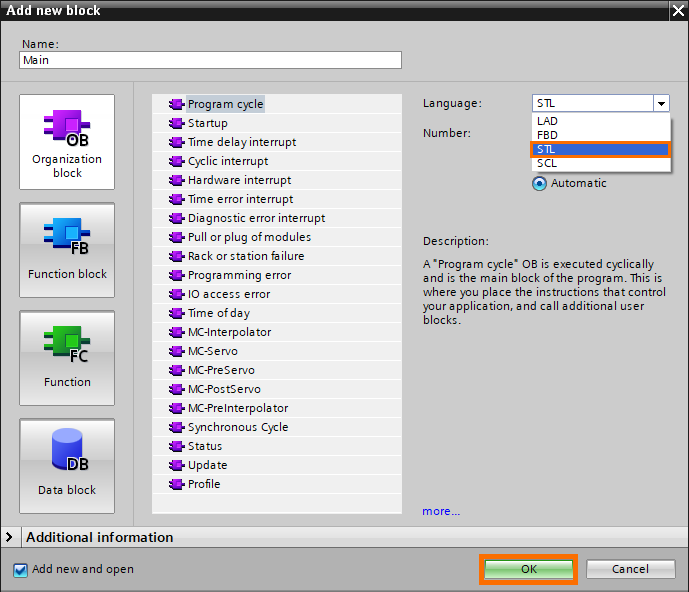Click the Profile OB icon
The height and width of the screenshot is (592, 689).
(177, 484)
